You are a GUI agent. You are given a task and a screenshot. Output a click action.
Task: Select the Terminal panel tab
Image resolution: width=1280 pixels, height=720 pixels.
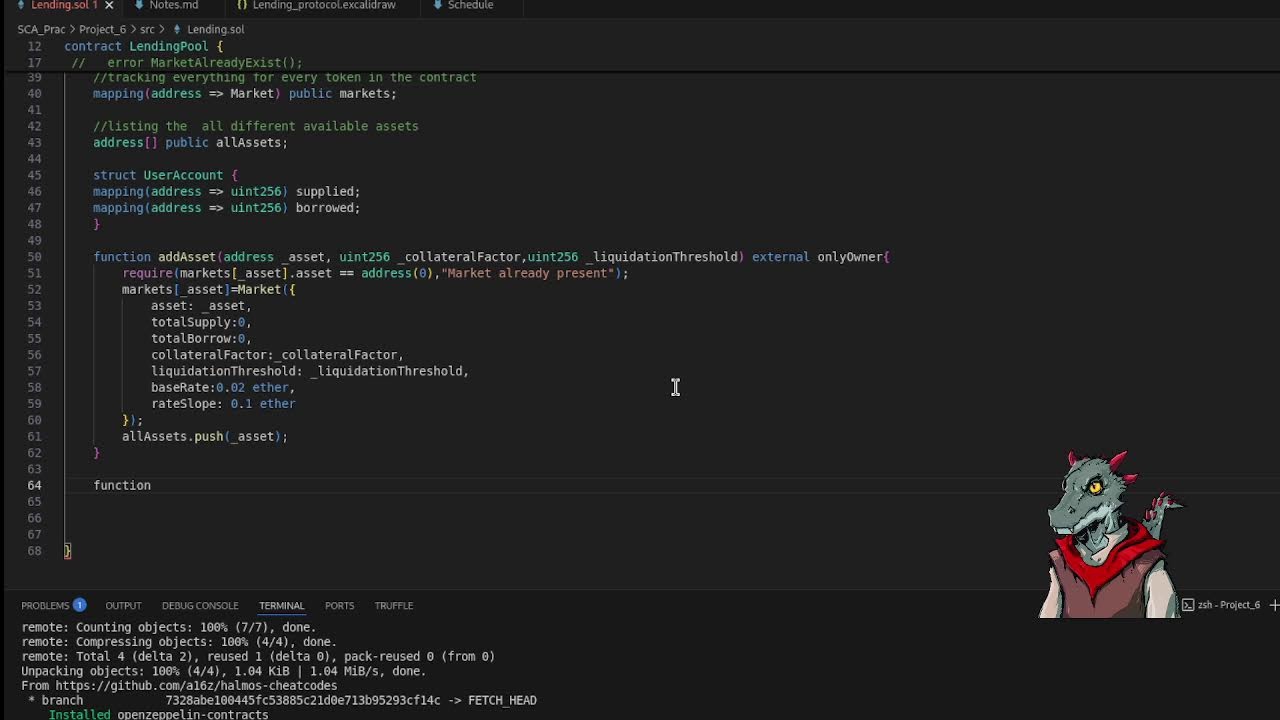(x=281, y=605)
